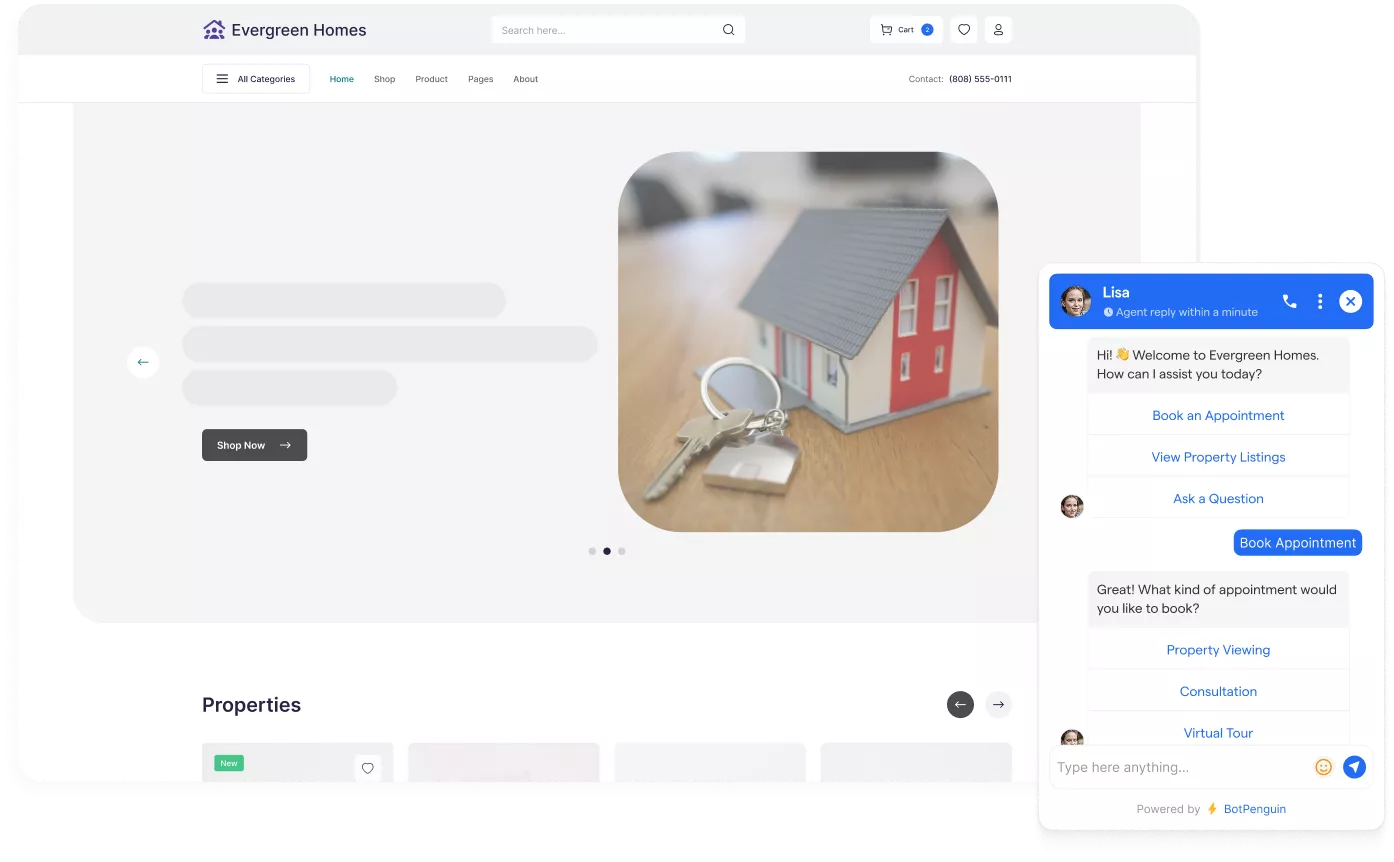Click the carousel previous arrow

pos(143,362)
